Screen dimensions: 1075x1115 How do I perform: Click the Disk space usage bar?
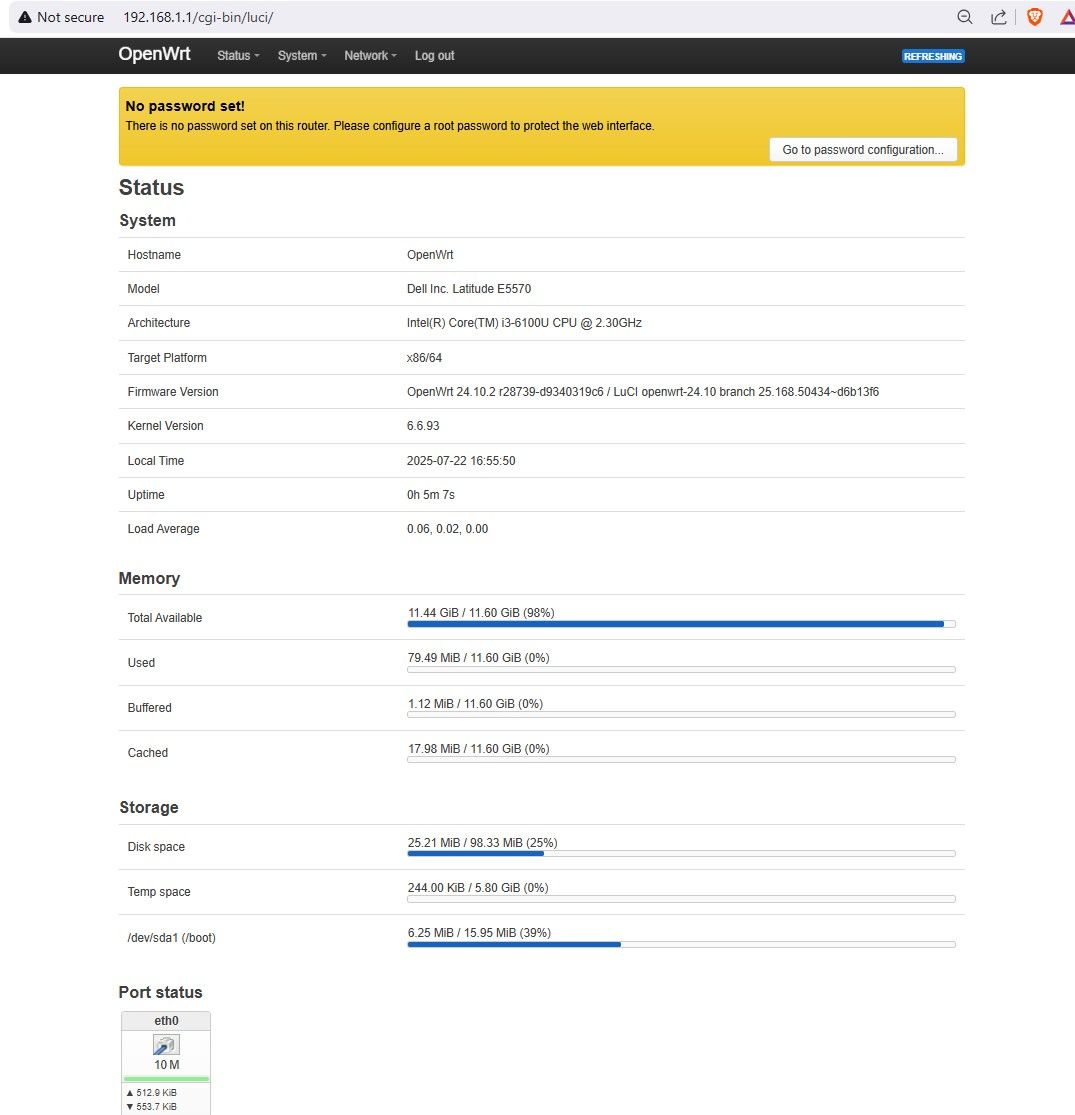(x=681, y=853)
